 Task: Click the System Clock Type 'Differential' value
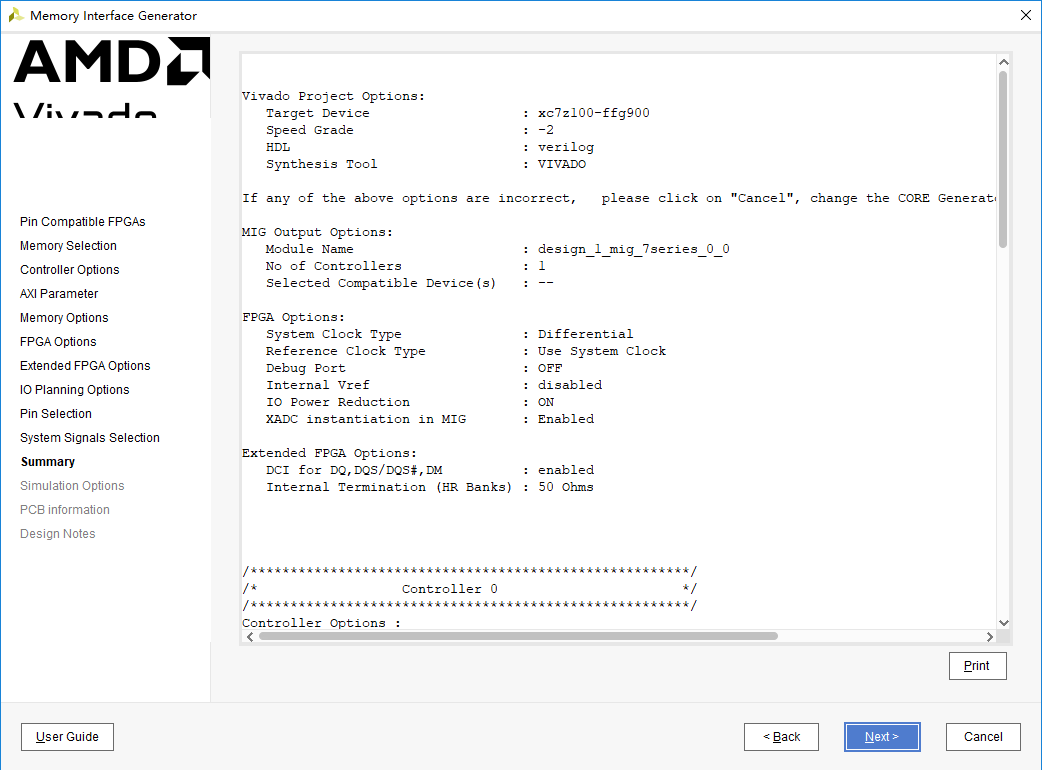585,334
